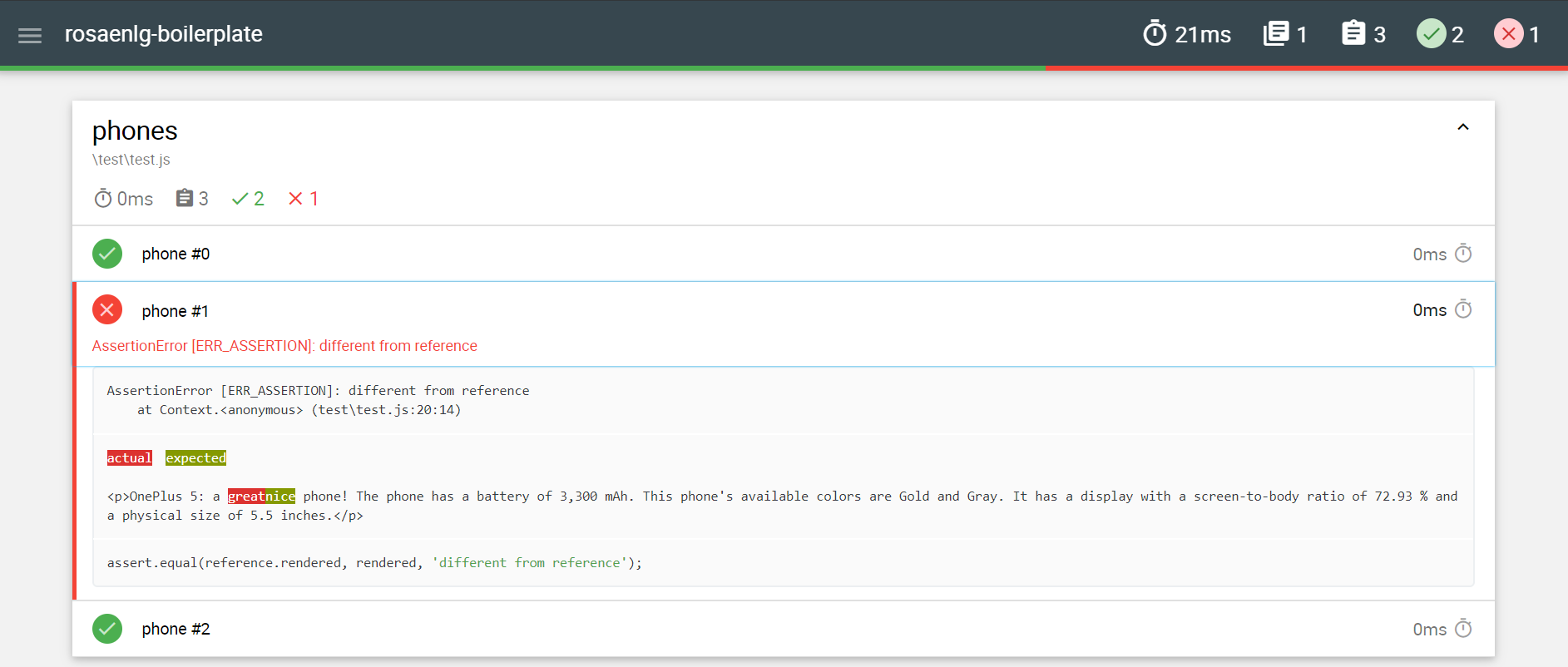Click the stopwatch icon on phone #0 row
Screen dimensions: 1568x667
1463,253
